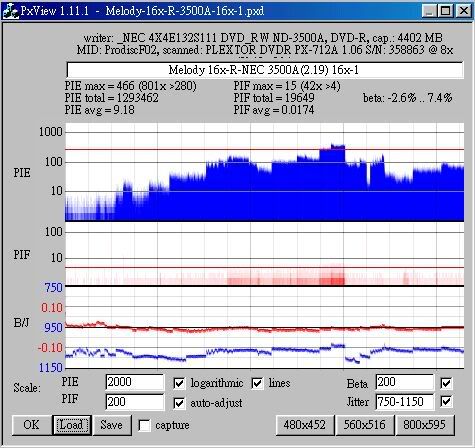The width and height of the screenshot is (475, 448).
Task: Choose the 560x516 size button
Action: pyautogui.click(x=364, y=425)
